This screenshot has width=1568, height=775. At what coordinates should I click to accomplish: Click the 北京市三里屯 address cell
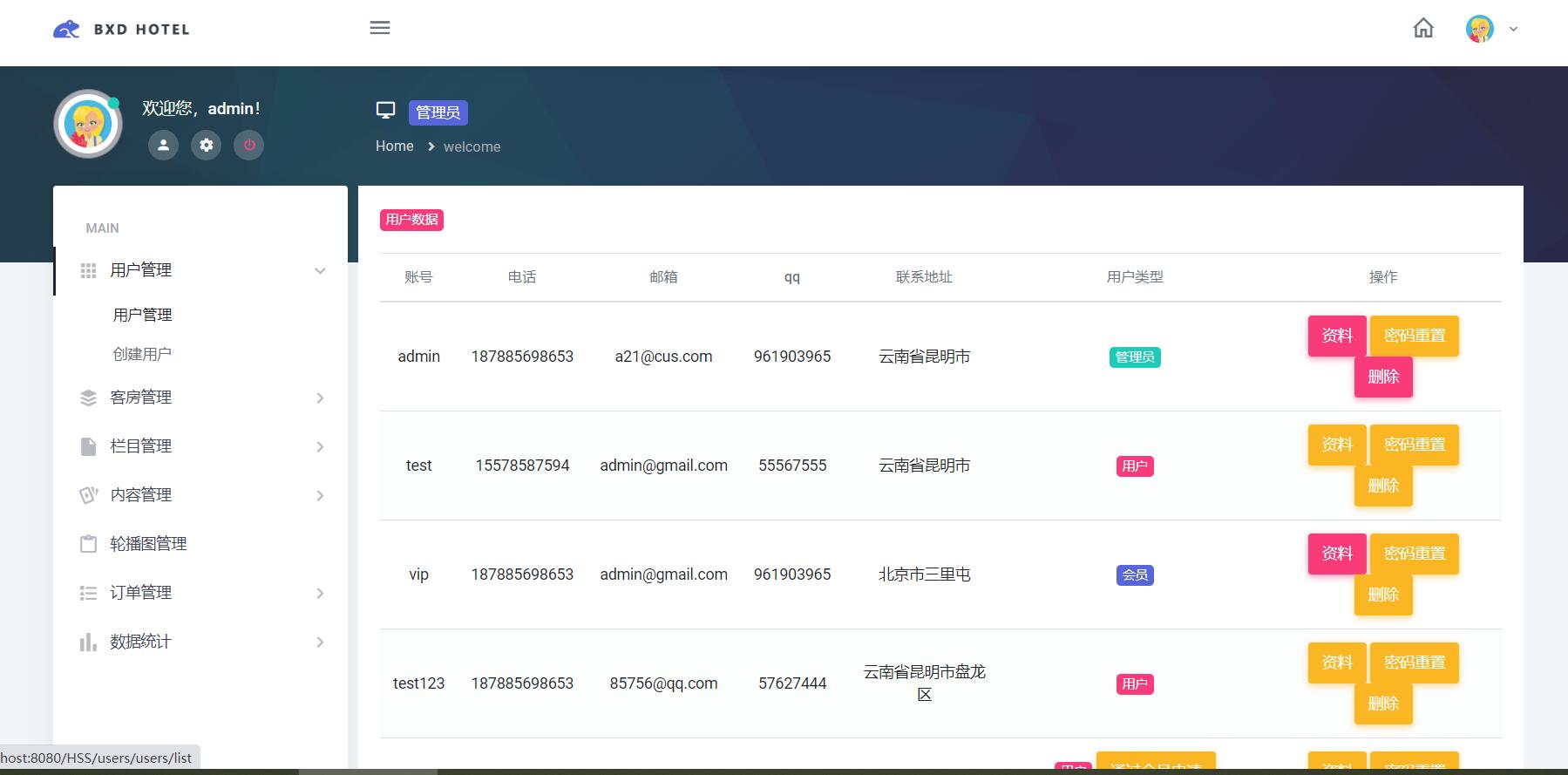click(x=924, y=574)
